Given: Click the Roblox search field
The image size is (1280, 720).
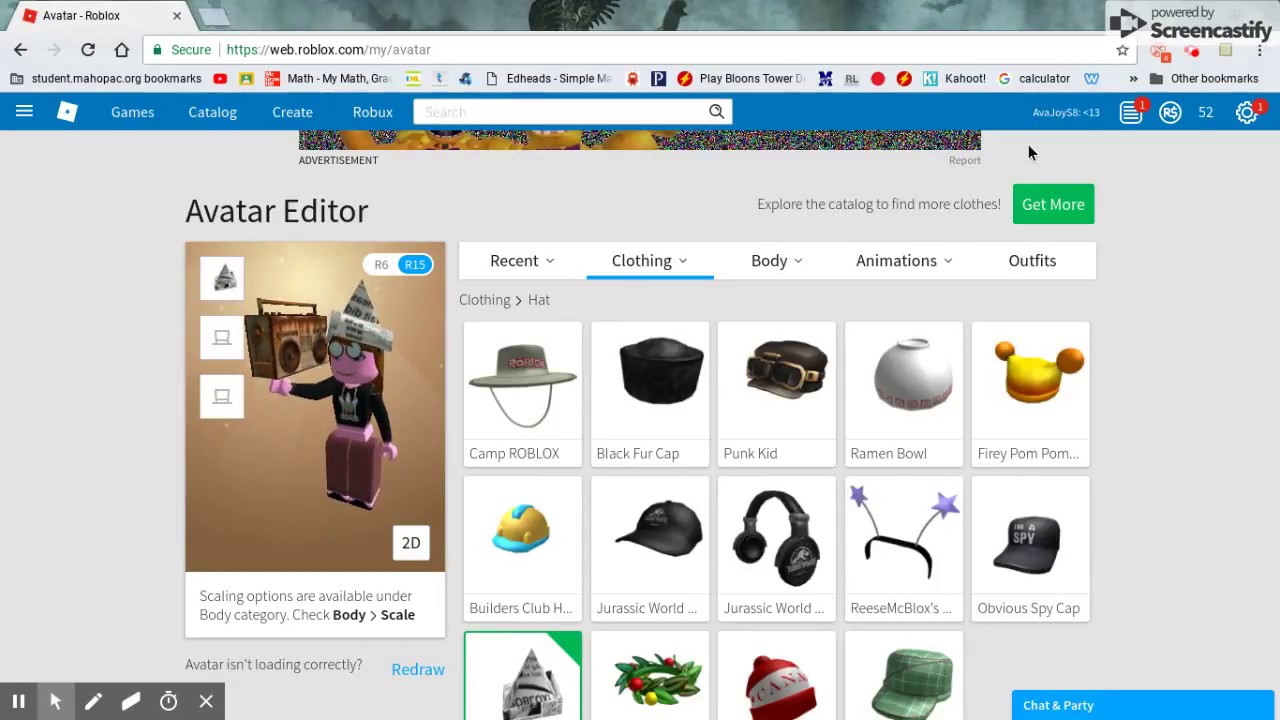Looking at the screenshot, I should tap(560, 112).
